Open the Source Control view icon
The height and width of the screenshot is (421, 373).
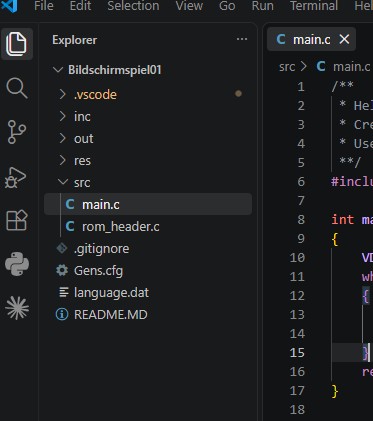point(17,132)
